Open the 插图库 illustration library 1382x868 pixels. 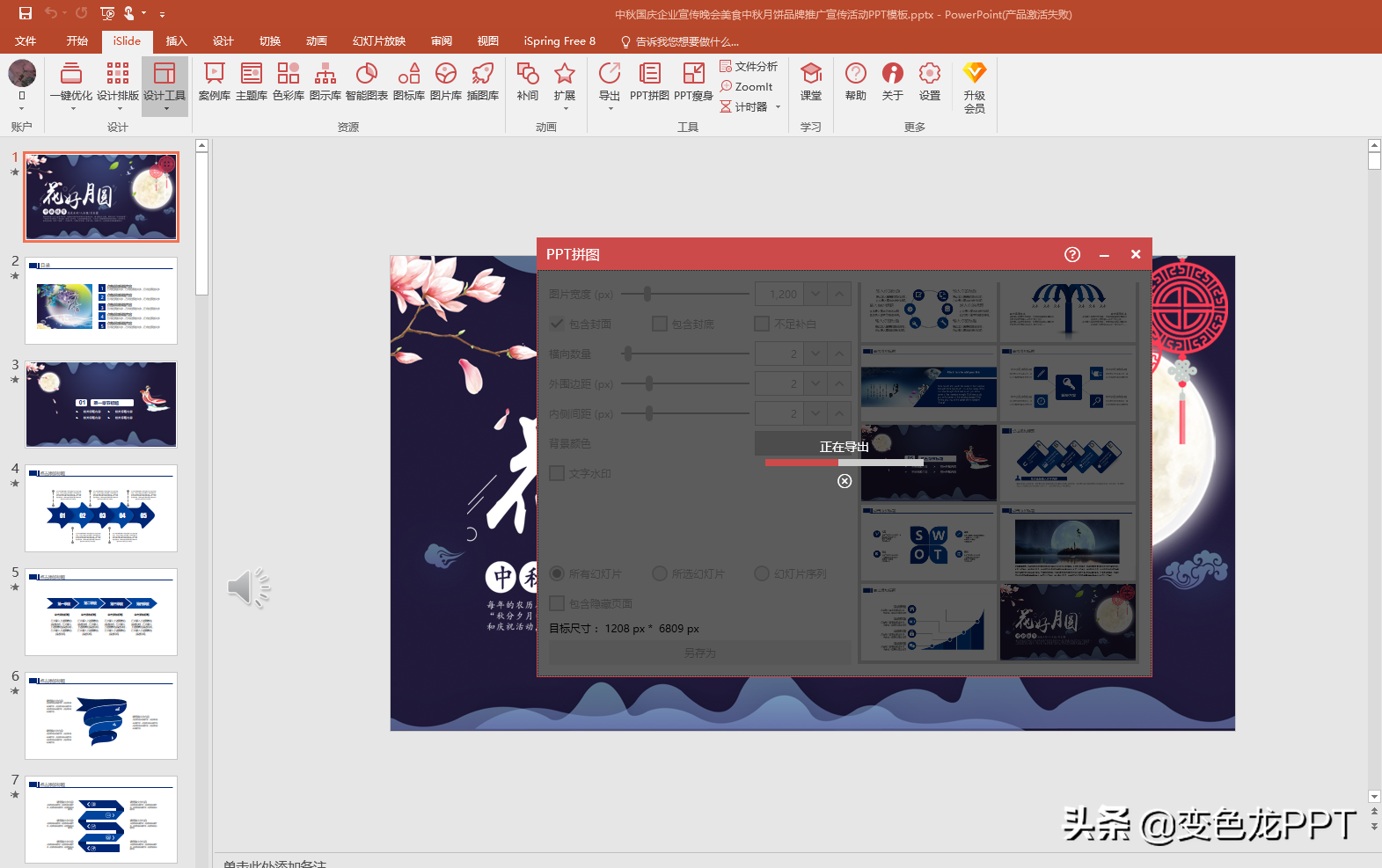pyautogui.click(x=483, y=82)
